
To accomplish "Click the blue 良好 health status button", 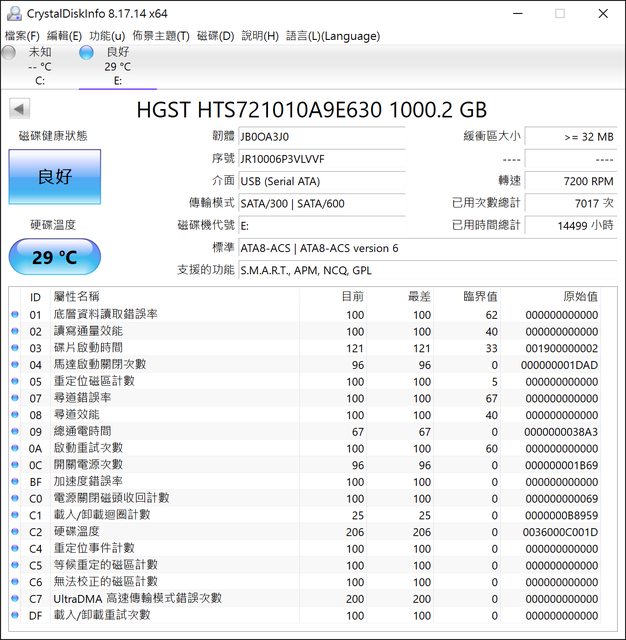I will click(x=55, y=177).
